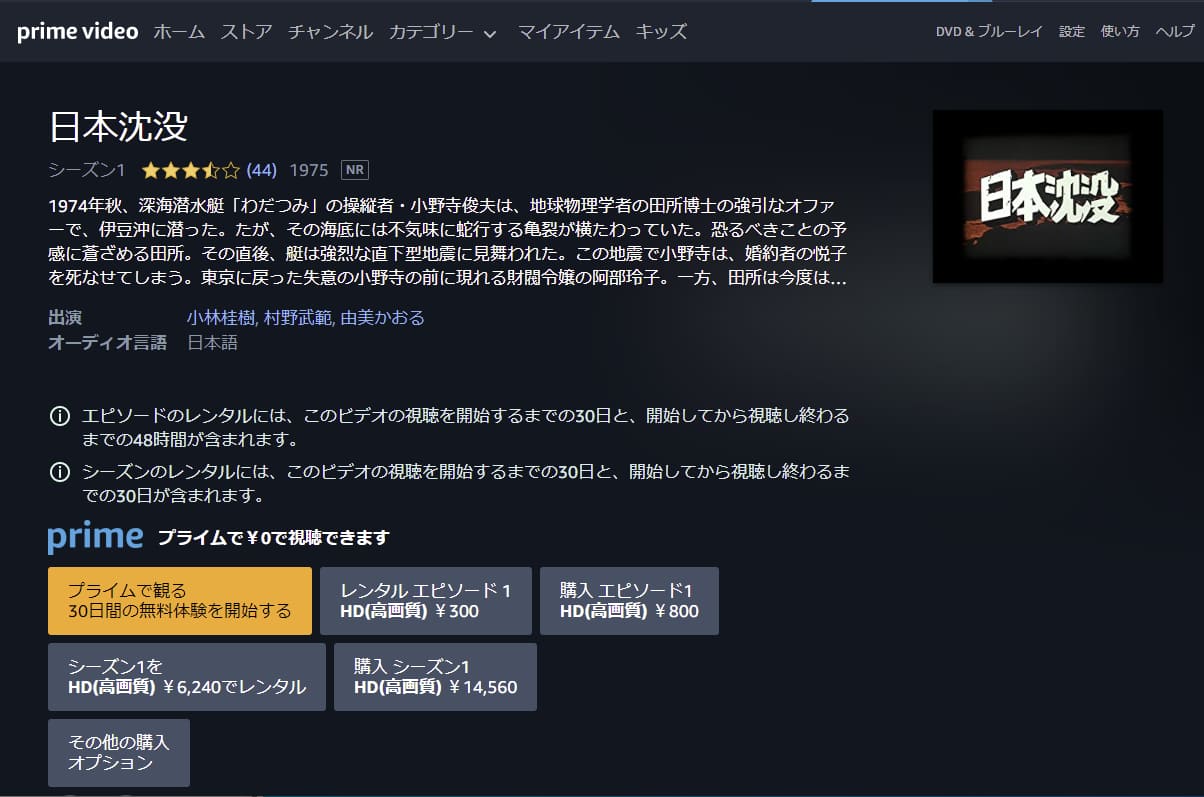
Task: Click the info icon beside the season rental notice
Action: 59,471
